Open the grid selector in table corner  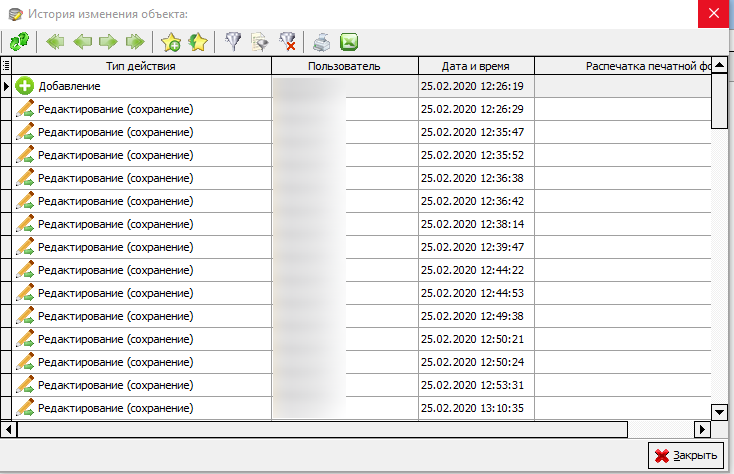(7, 66)
